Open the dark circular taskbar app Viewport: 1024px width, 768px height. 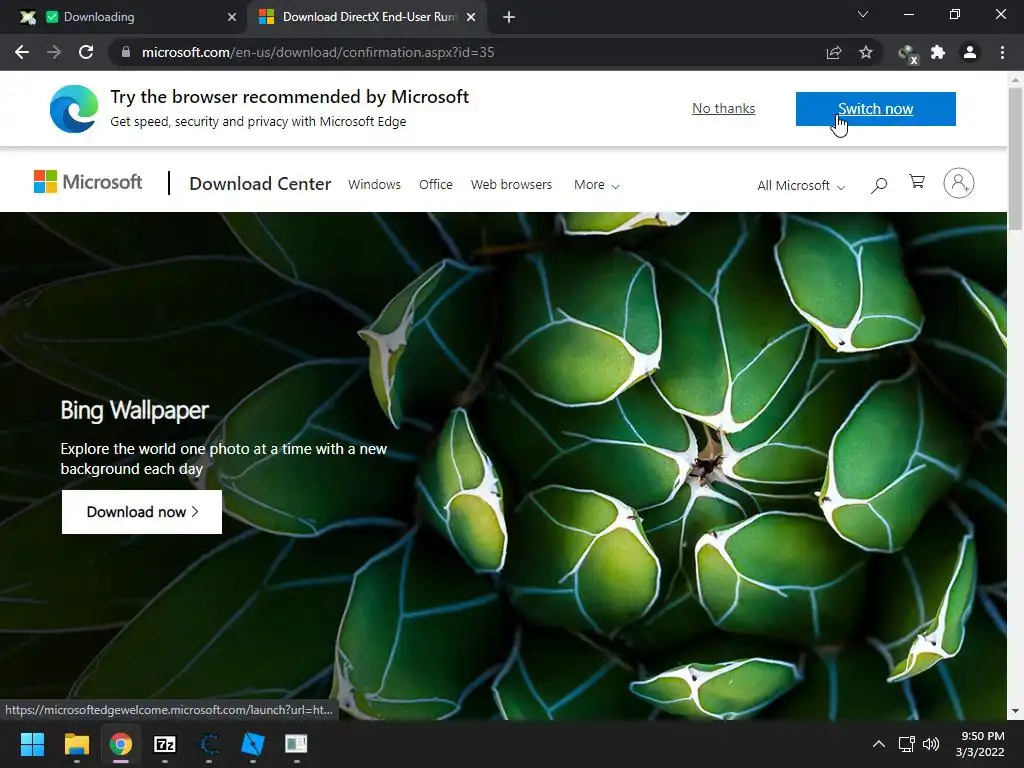209,744
